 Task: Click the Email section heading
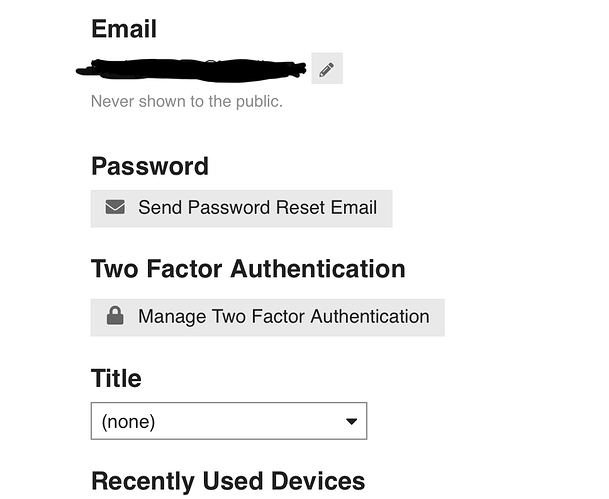(x=124, y=29)
